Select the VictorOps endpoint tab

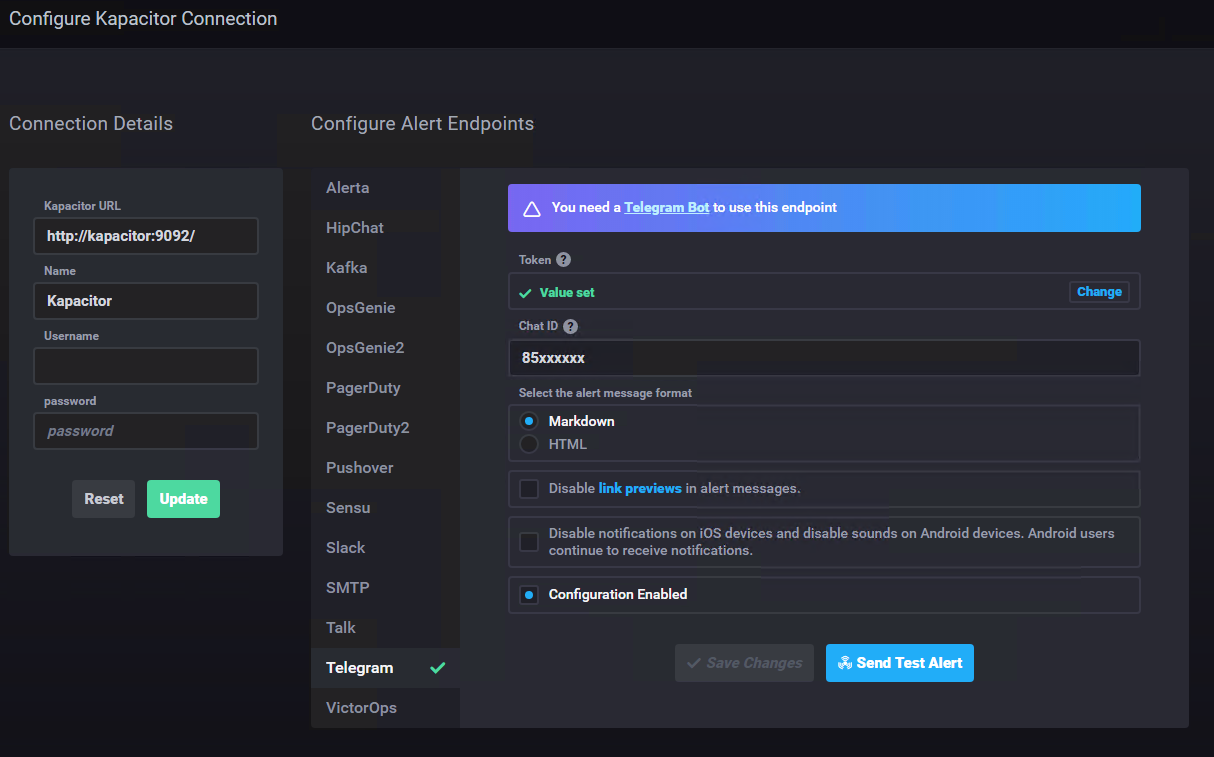[361, 708]
